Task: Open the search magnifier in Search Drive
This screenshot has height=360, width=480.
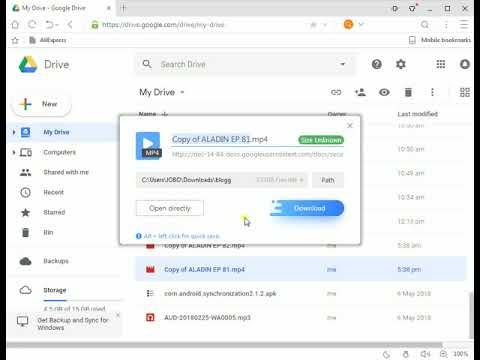Action: pyautogui.click(x=147, y=64)
